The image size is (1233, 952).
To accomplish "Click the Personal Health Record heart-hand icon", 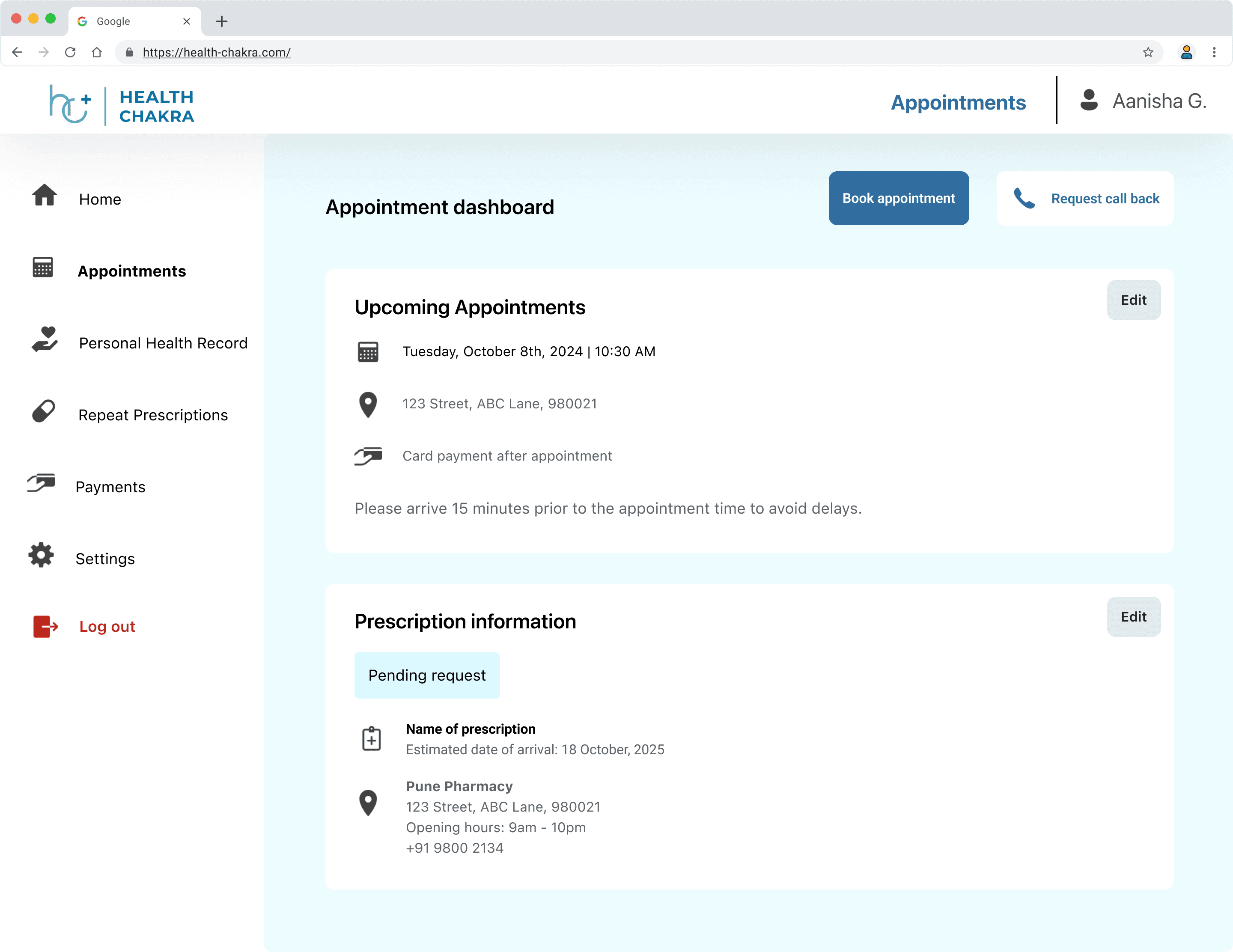I will 45,339.
